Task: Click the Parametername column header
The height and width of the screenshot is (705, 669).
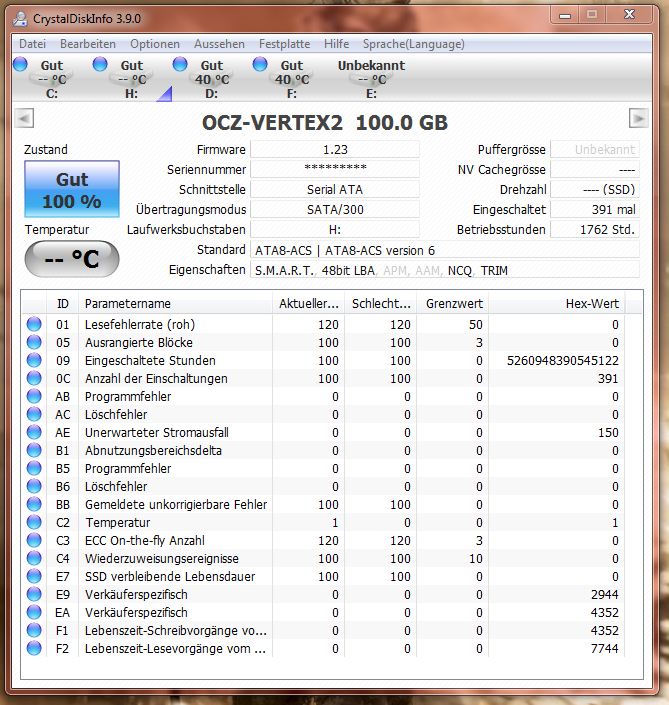Action: 175,303
